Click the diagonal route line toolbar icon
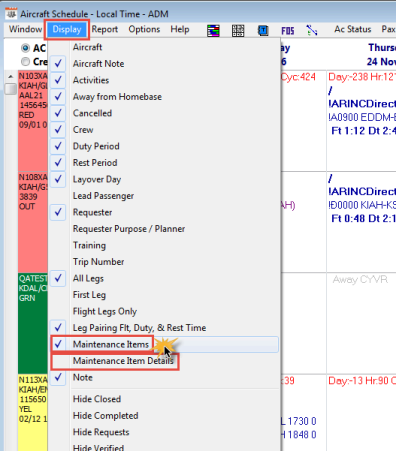The height and width of the screenshot is (451, 396). (312, 30)
